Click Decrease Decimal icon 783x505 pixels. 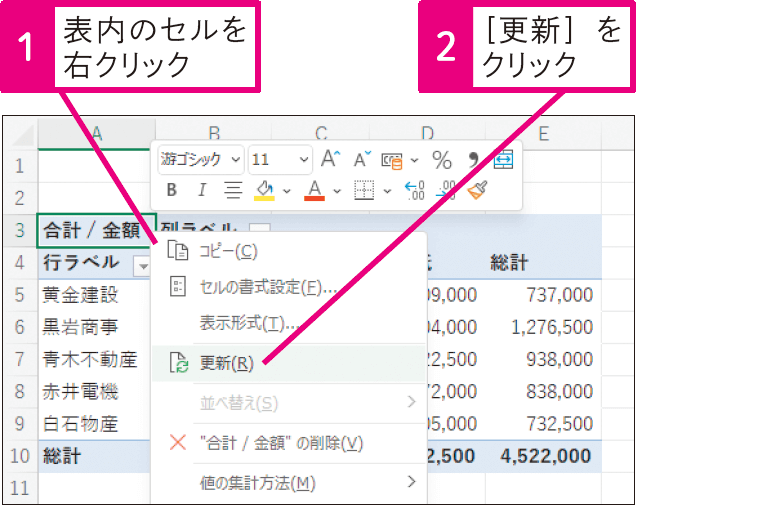(446, 190)
